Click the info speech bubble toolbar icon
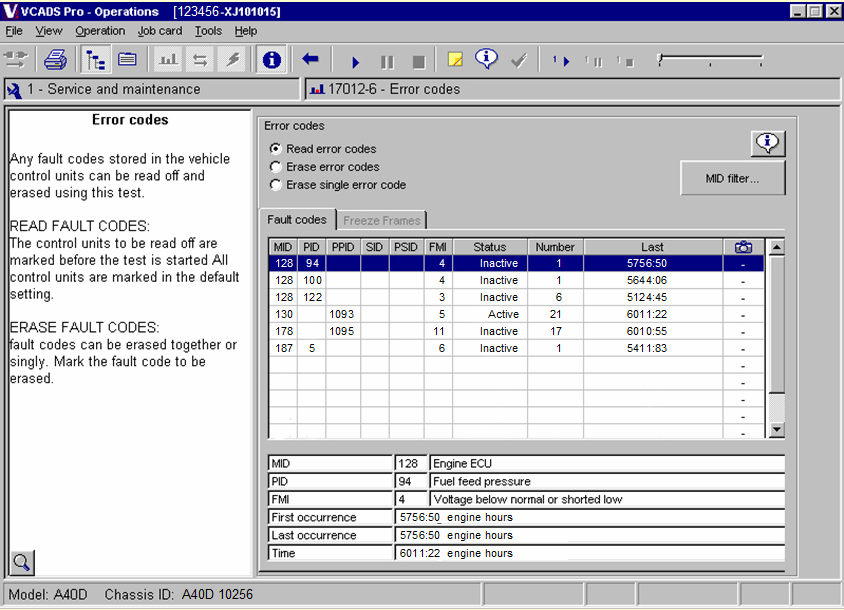Image resolution: width=844 pixels, height=610 pixels. point(487,59)
